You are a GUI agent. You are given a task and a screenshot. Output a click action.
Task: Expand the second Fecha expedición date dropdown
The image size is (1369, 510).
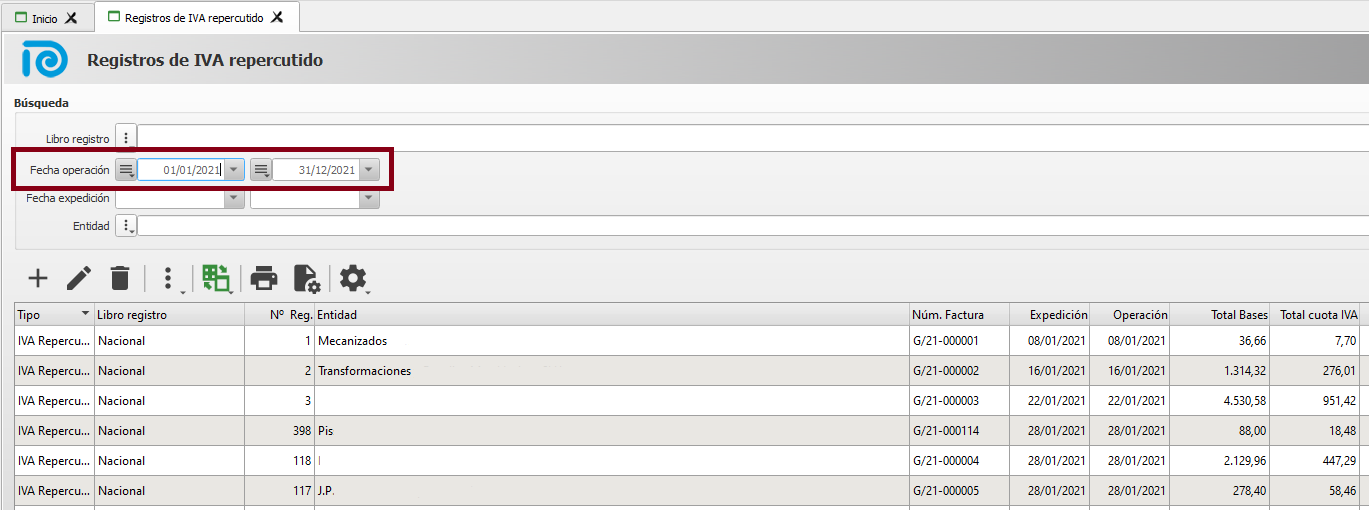[x=370, y=198]
